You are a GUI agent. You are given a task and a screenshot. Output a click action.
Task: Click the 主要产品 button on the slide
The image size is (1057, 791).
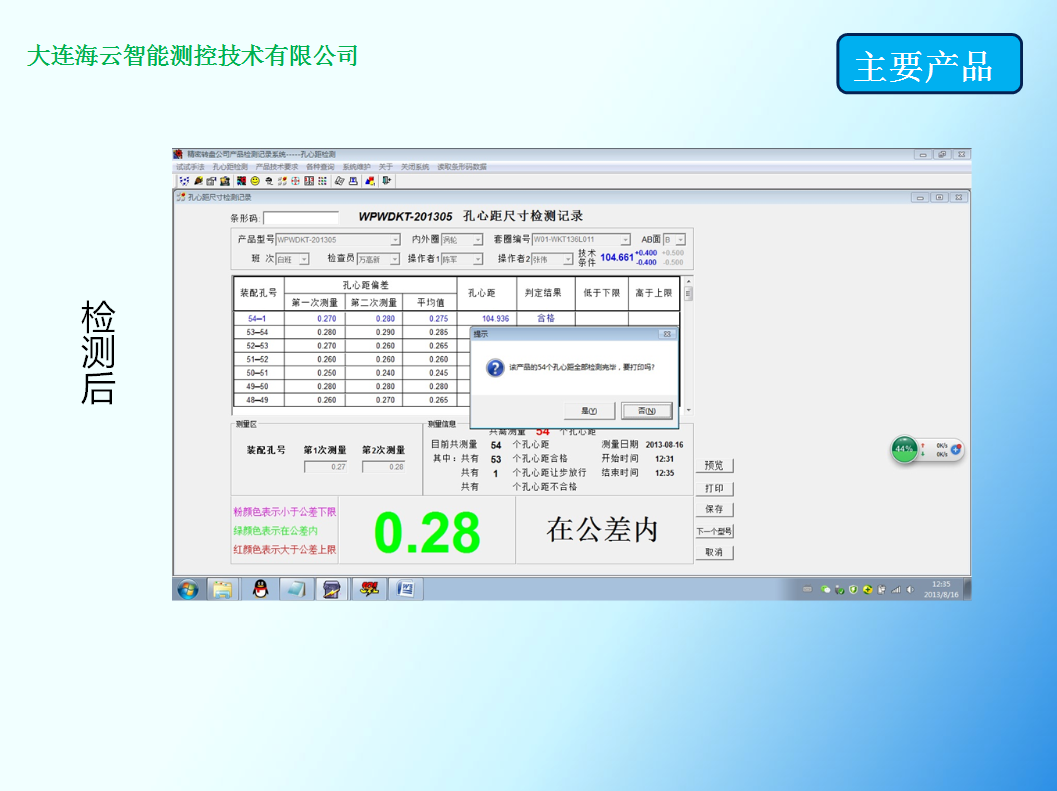[x=929, y=64]
